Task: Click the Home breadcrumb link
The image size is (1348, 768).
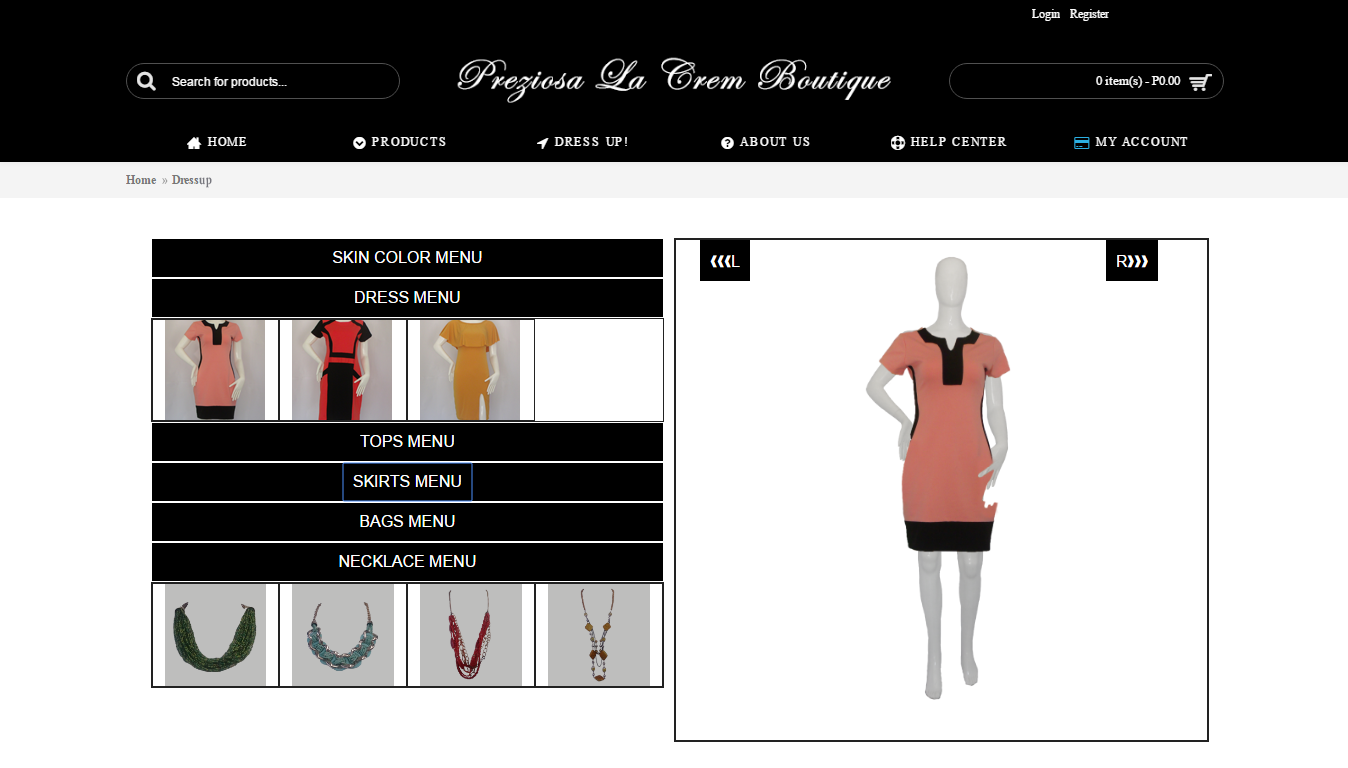Action: coord(141,180)
